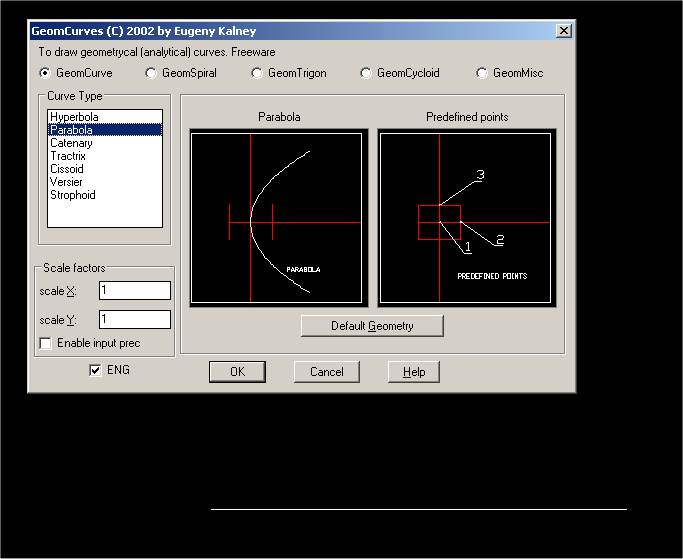Viewport: 683px width, 559px height.
Task: Click the Parabola preview image
Action: click(x=276, y=218)
